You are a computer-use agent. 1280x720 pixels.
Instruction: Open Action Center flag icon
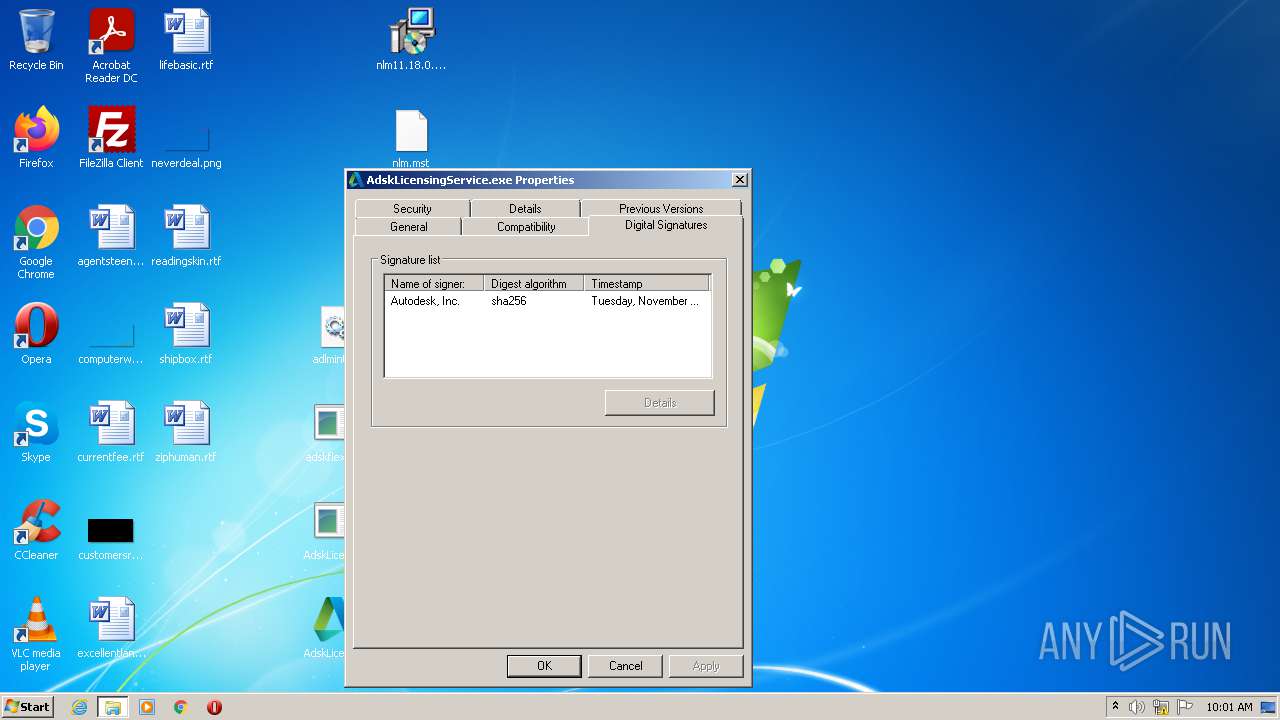pyautogui.click(x=1186, y=707)
